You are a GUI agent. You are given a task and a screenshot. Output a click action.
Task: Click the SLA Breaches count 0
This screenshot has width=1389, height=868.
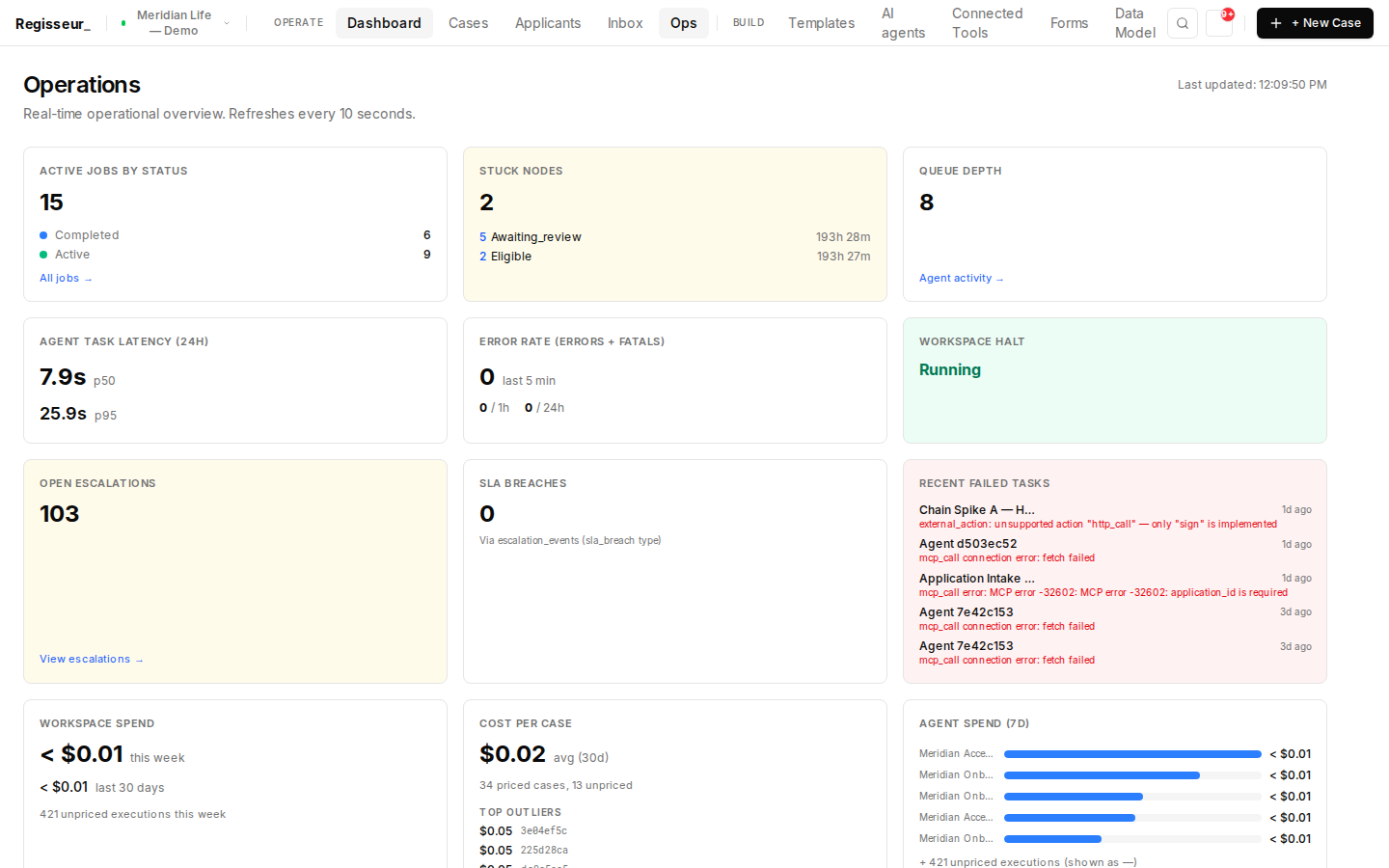click(x=487, y=514)
